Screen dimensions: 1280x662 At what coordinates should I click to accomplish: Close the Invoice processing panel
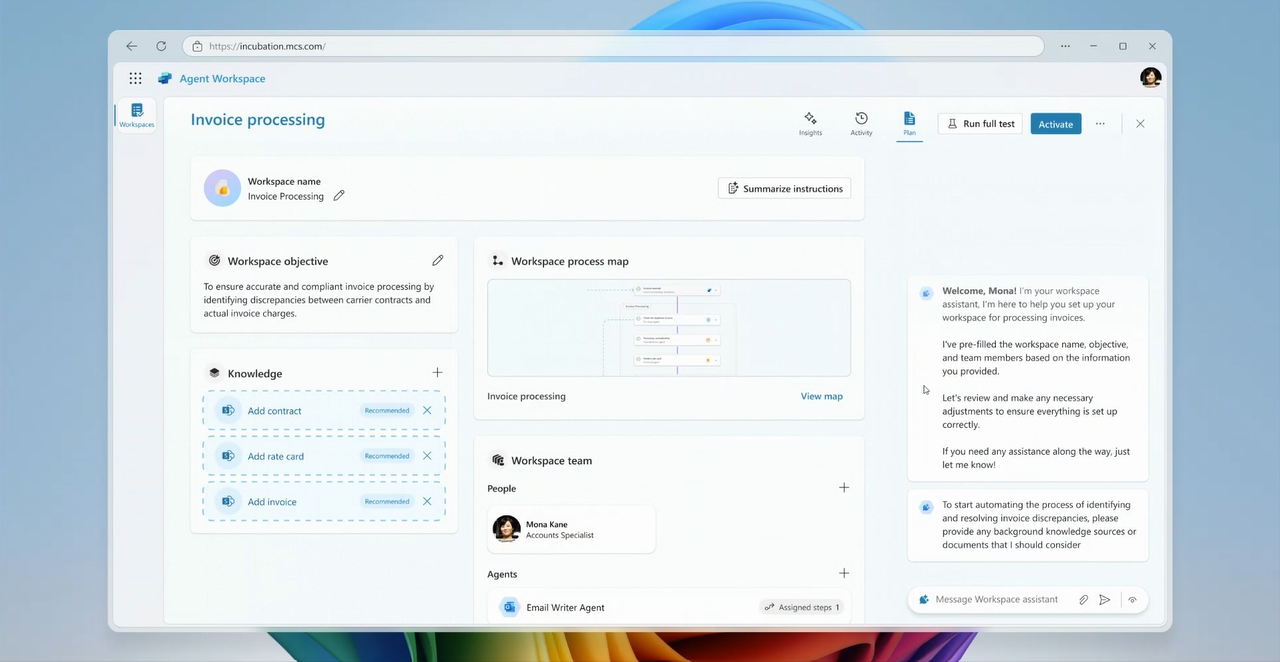(x=1140, y=124)
